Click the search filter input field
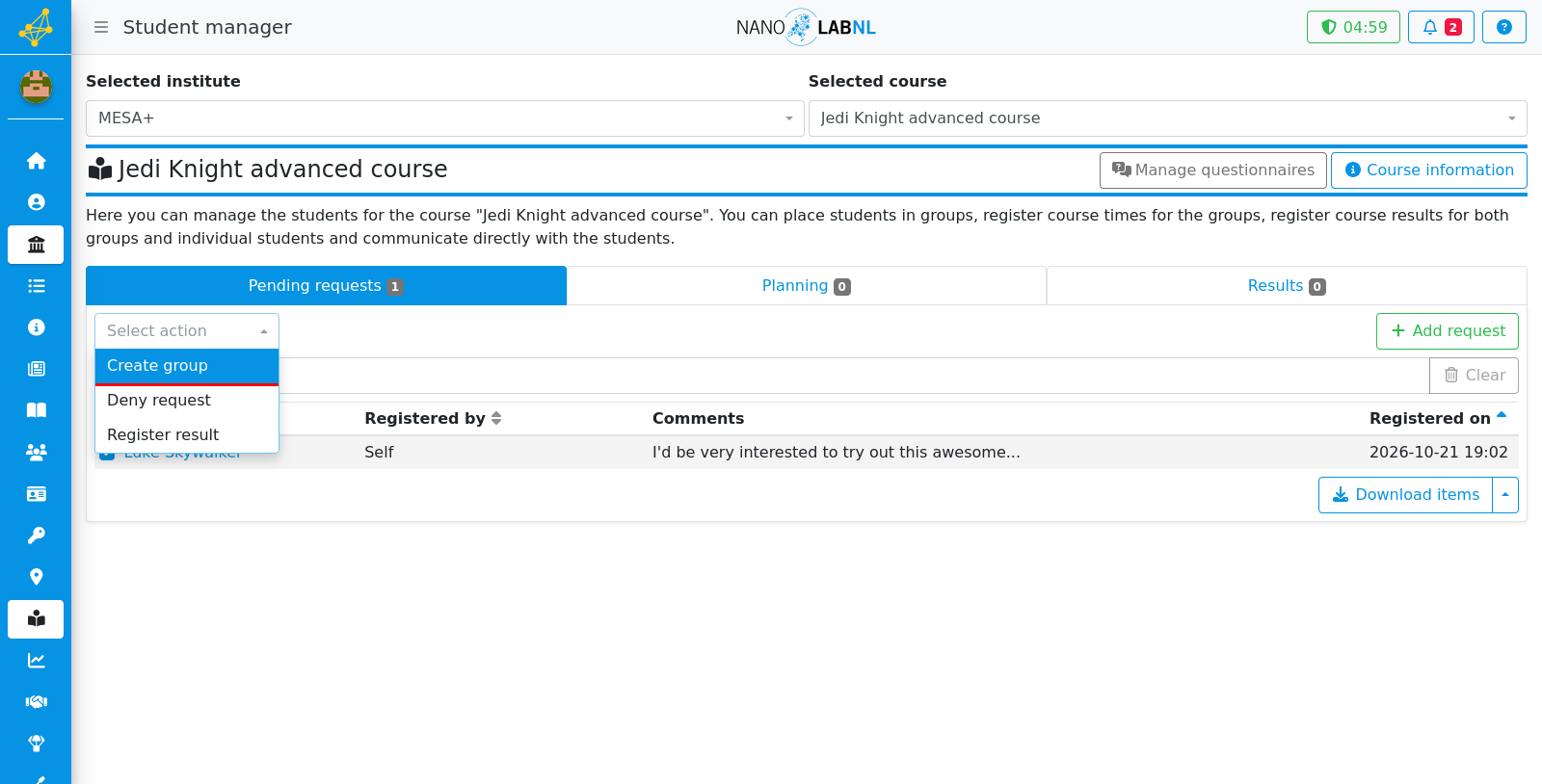This screenshot has height=784, width=1542. point(854,376)
